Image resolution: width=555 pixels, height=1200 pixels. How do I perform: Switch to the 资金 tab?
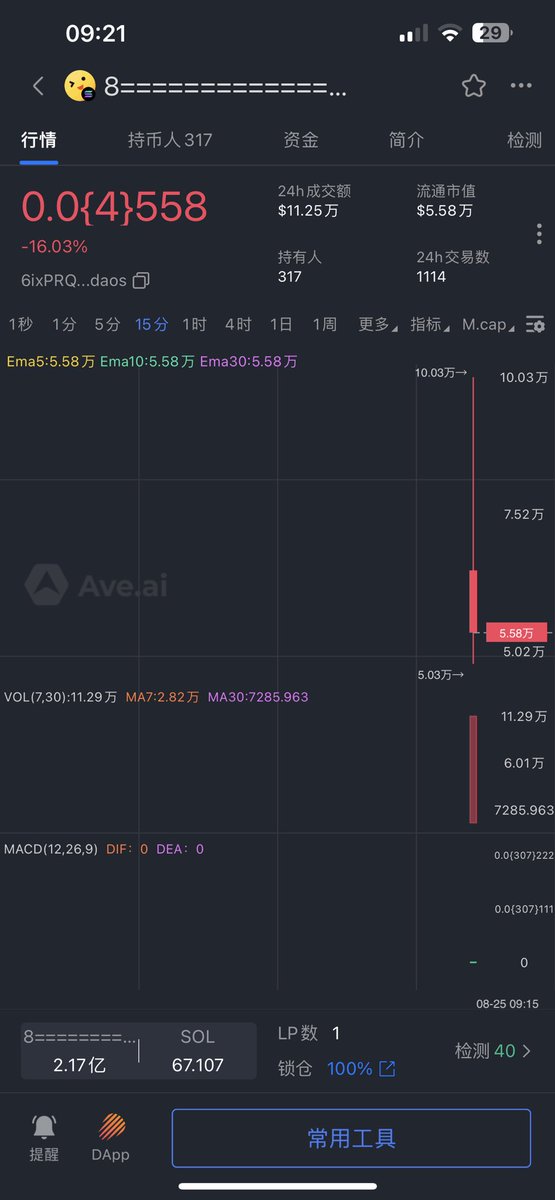pyautogui.click(x=301, y=140)
